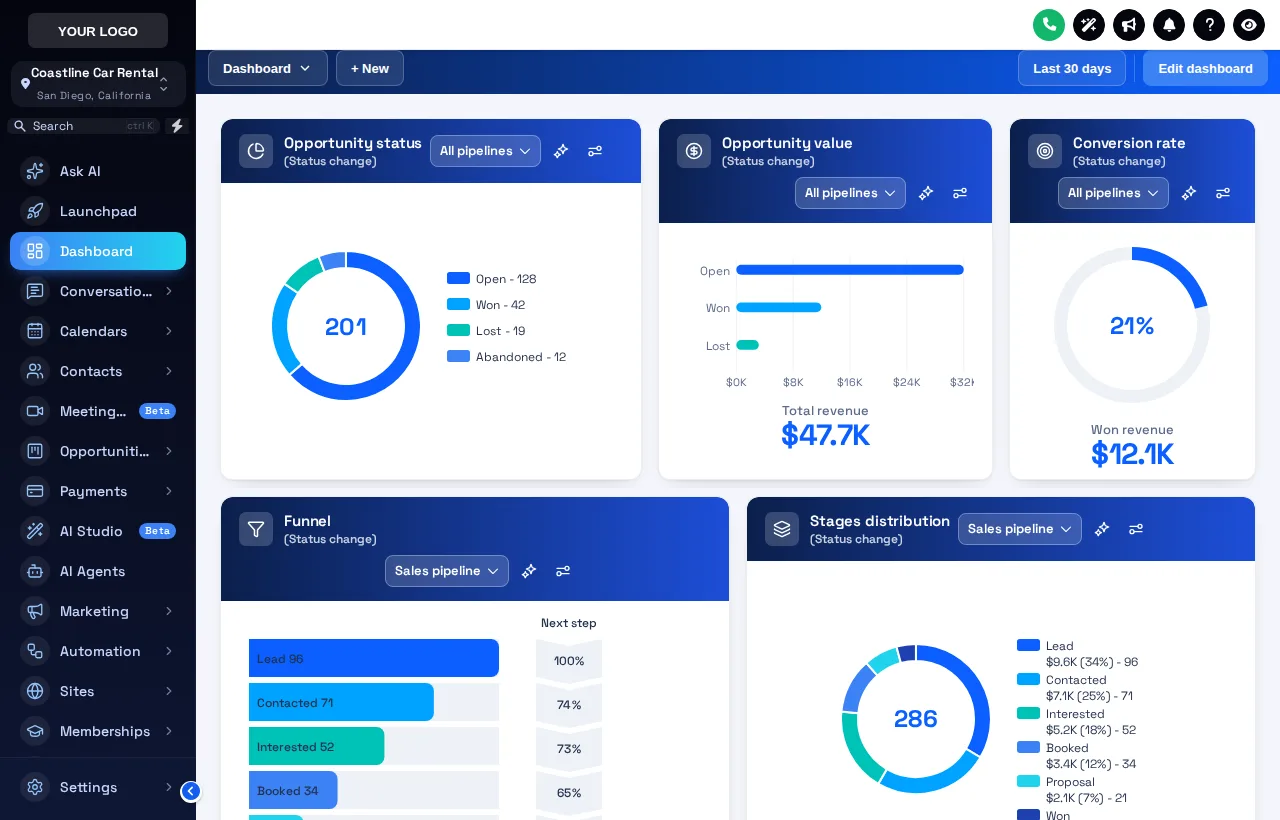Viewport: 1280px width, 820px height.
Task: Collapse the sidebar with the arrow button
Action: (x=191, y=791)
